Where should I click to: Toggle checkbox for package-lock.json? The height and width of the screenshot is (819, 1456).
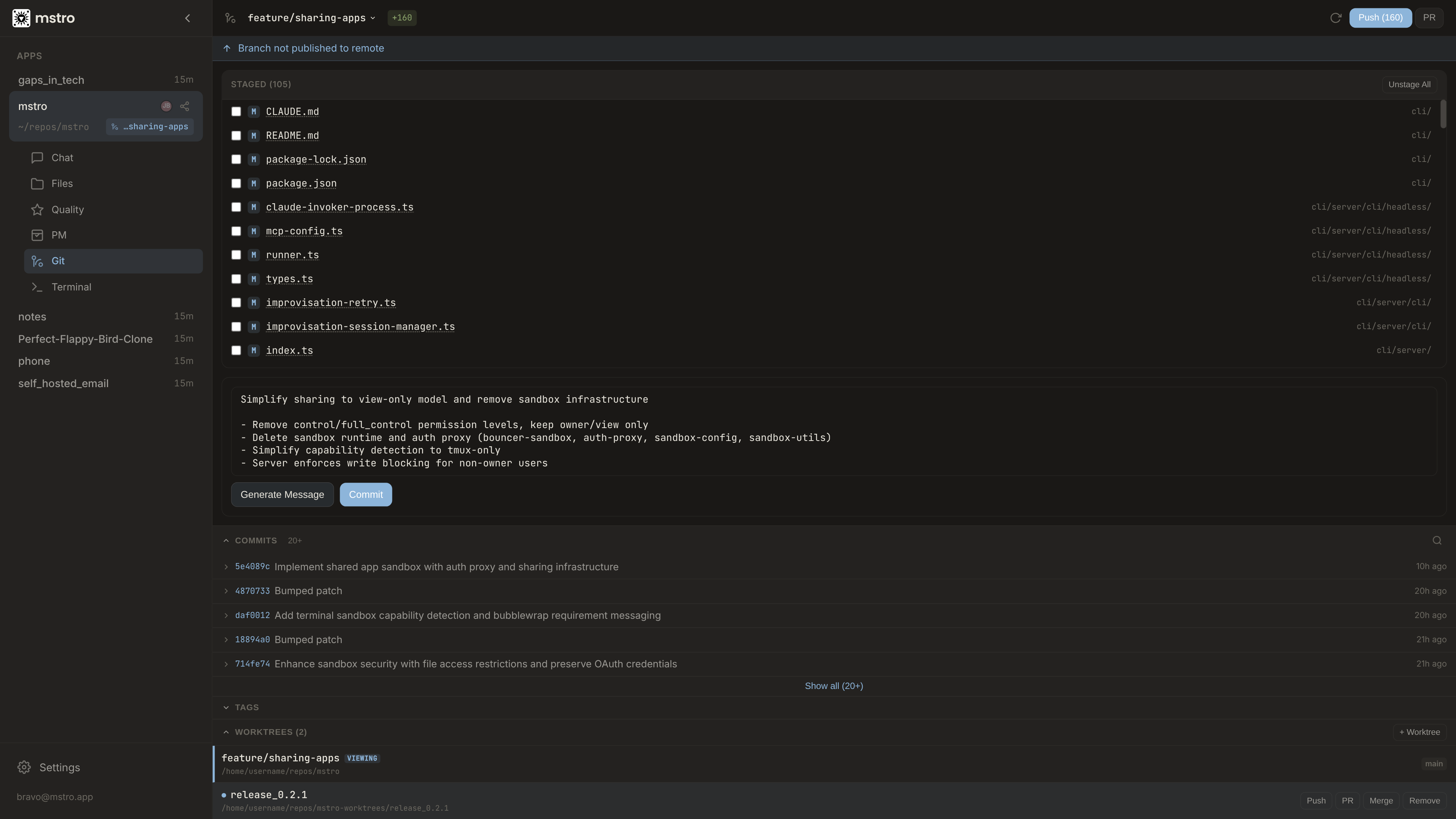(x=236, y=159)
